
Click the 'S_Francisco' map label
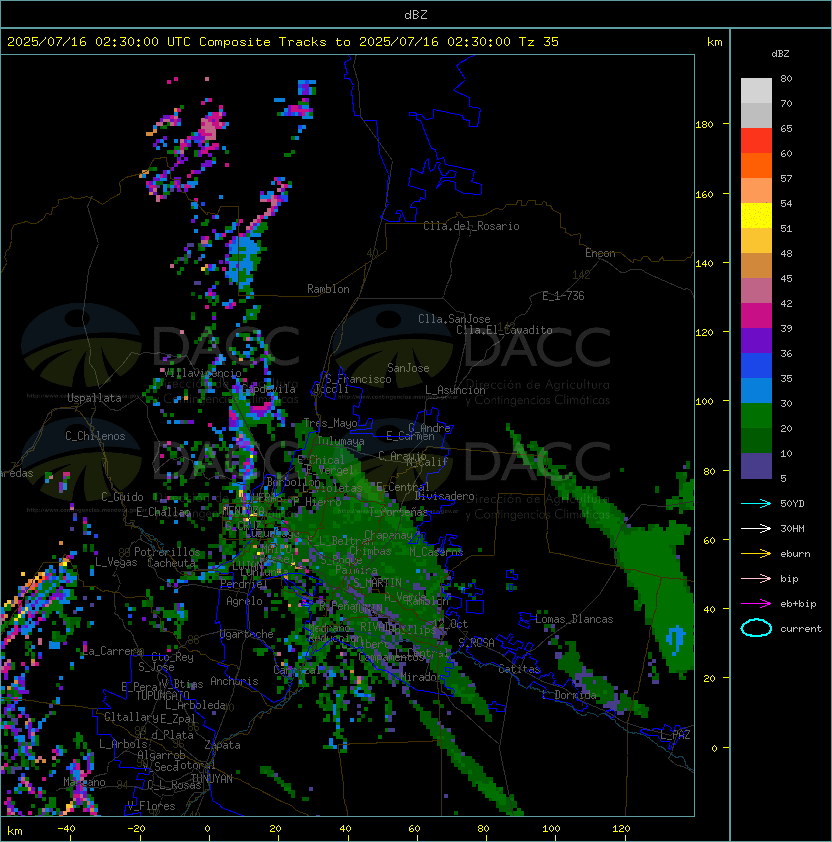click(358, 380)
